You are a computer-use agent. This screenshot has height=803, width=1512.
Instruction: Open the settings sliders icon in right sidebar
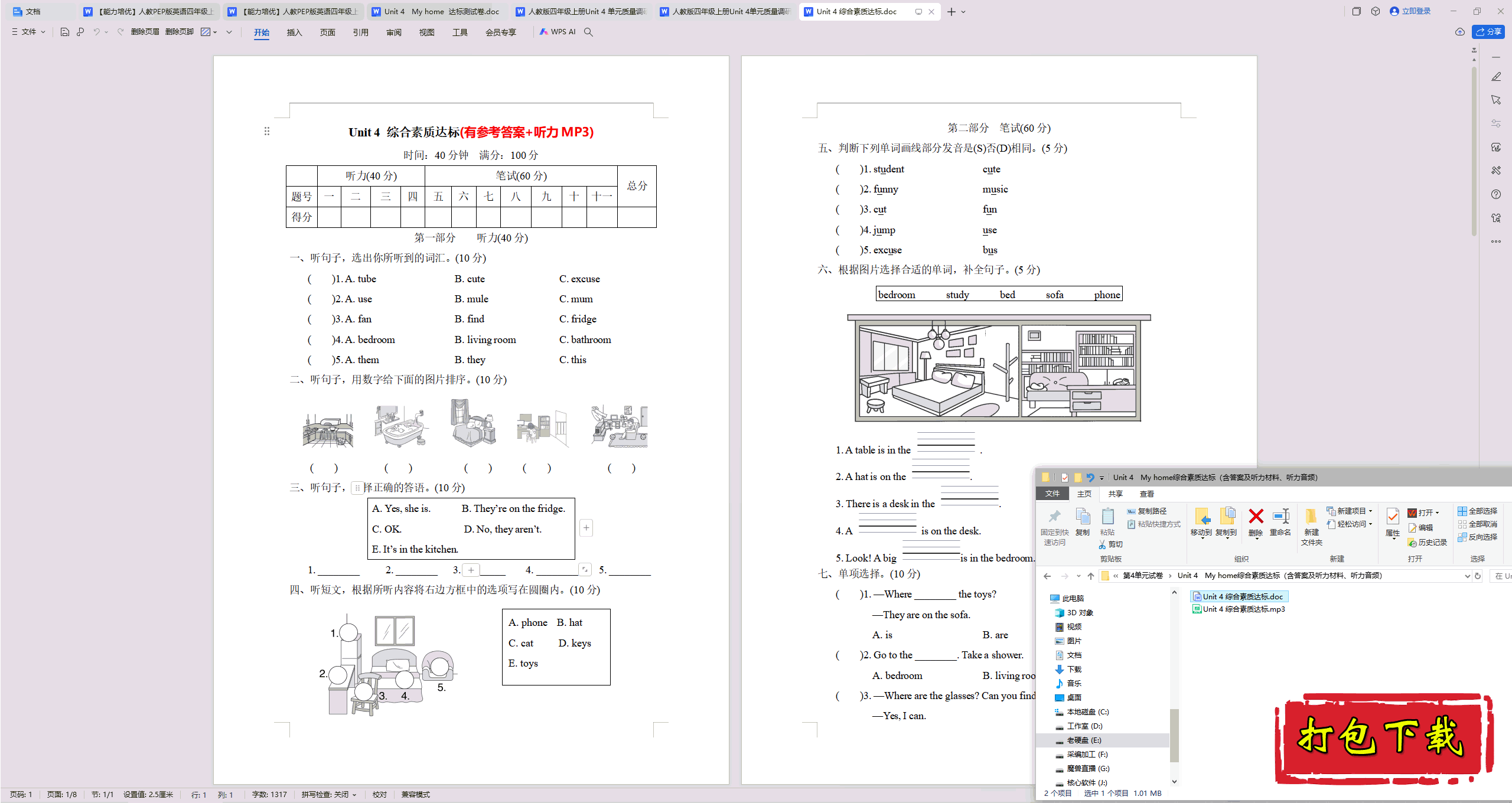[1496, 123]
